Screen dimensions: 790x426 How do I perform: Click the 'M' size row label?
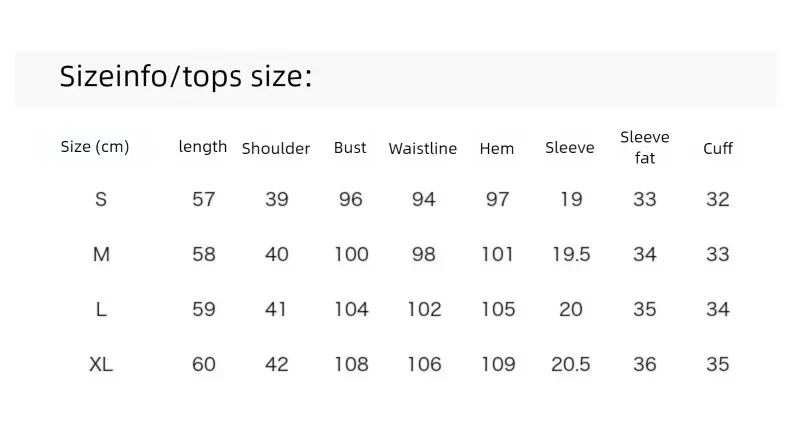[x=101, y=254]
